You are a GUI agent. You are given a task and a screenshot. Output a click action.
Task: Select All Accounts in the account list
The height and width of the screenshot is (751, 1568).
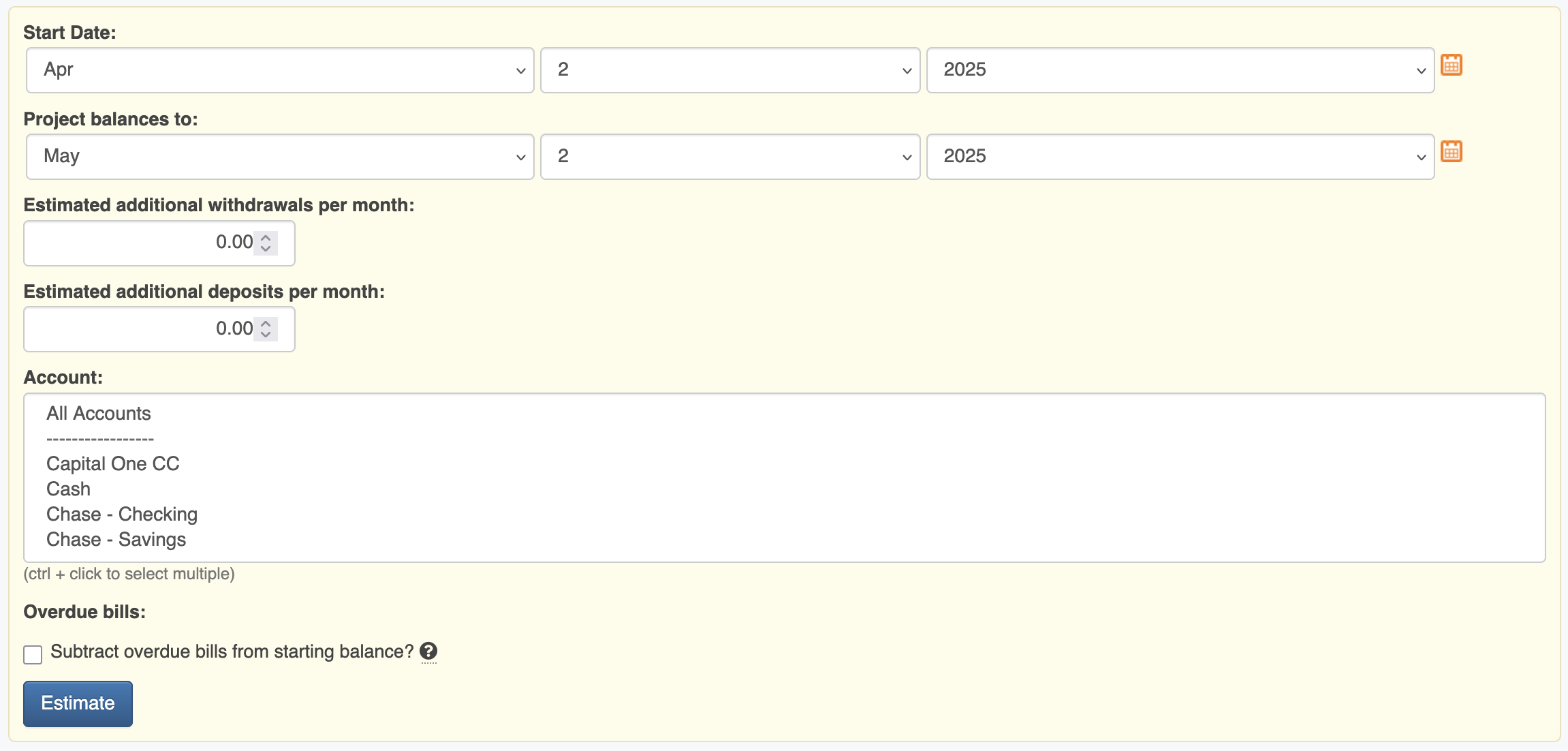click(99, 414)
